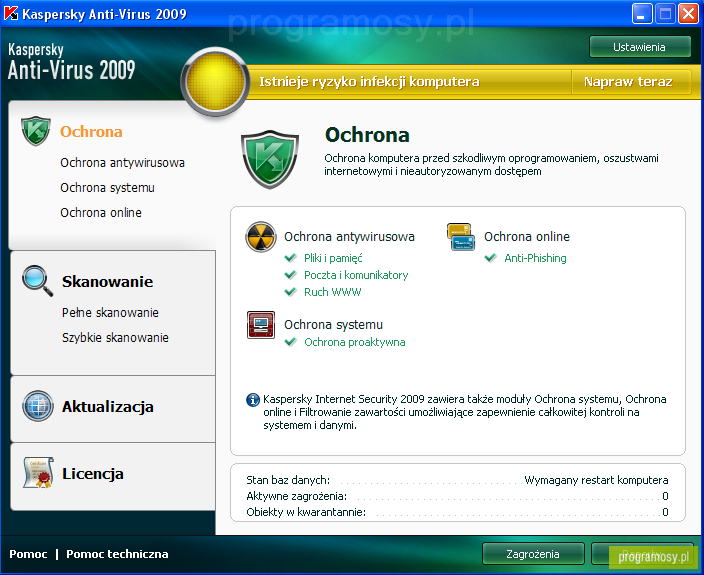Click the Ochrona online heading in main panel
Image resolution: width=704 pixels, height=575 pixels.
tap(527, 237)
